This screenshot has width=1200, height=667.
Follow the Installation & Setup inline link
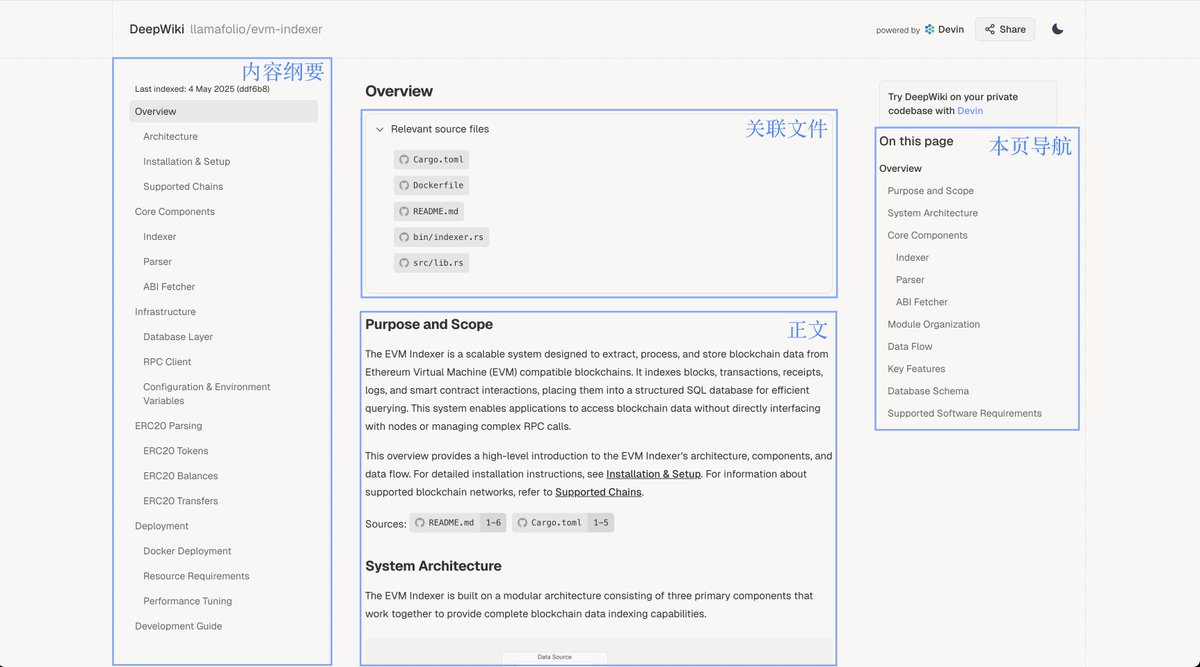pyautogui.click(x=653, y=474)
